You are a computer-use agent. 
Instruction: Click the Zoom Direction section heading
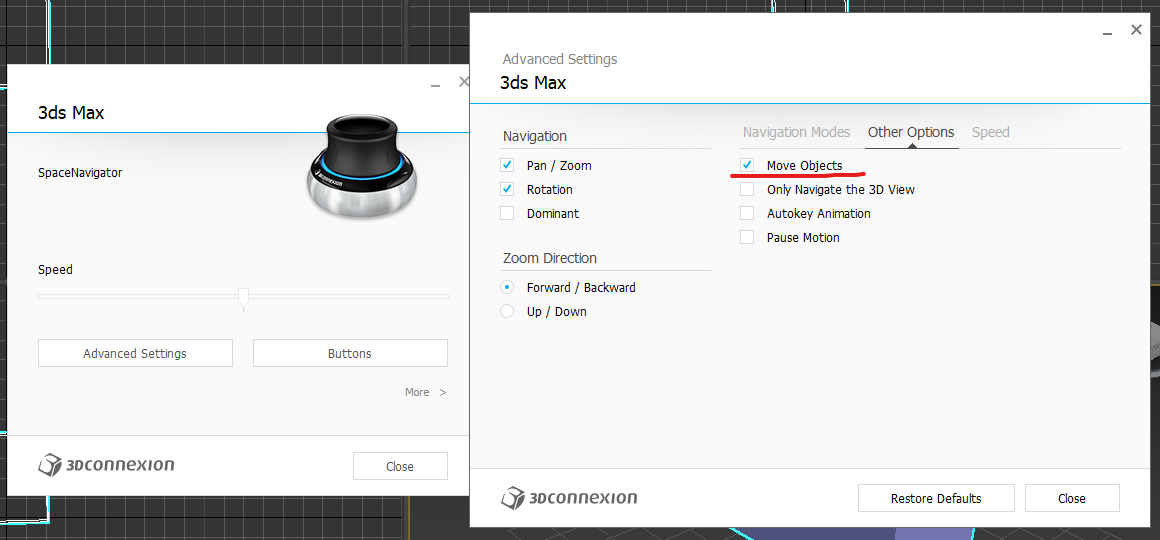click(550, 258)
